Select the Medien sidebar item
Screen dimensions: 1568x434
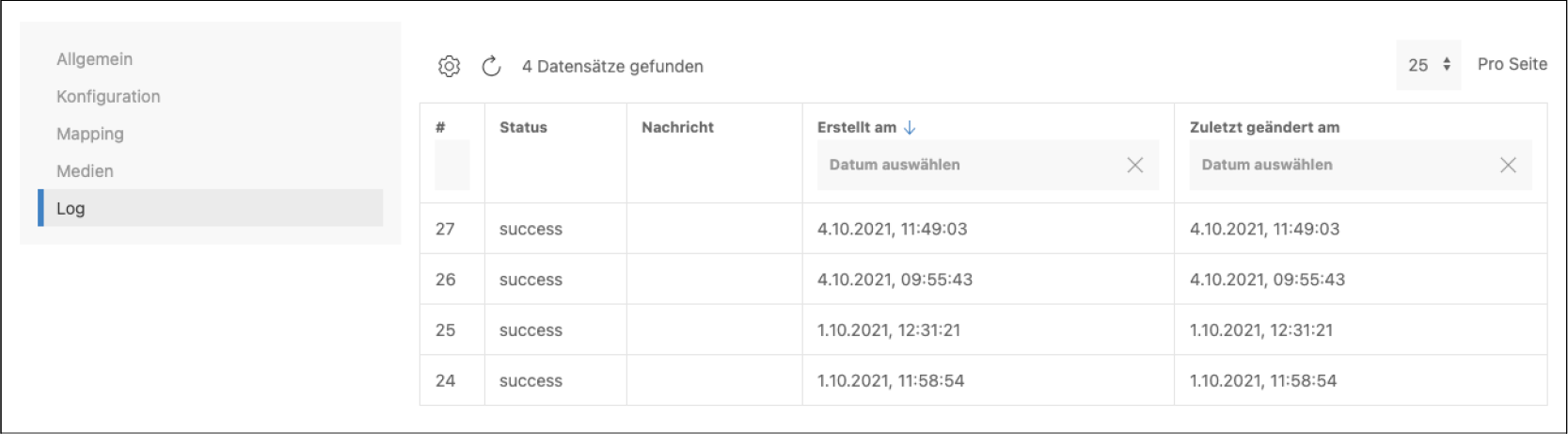[85, 171]
